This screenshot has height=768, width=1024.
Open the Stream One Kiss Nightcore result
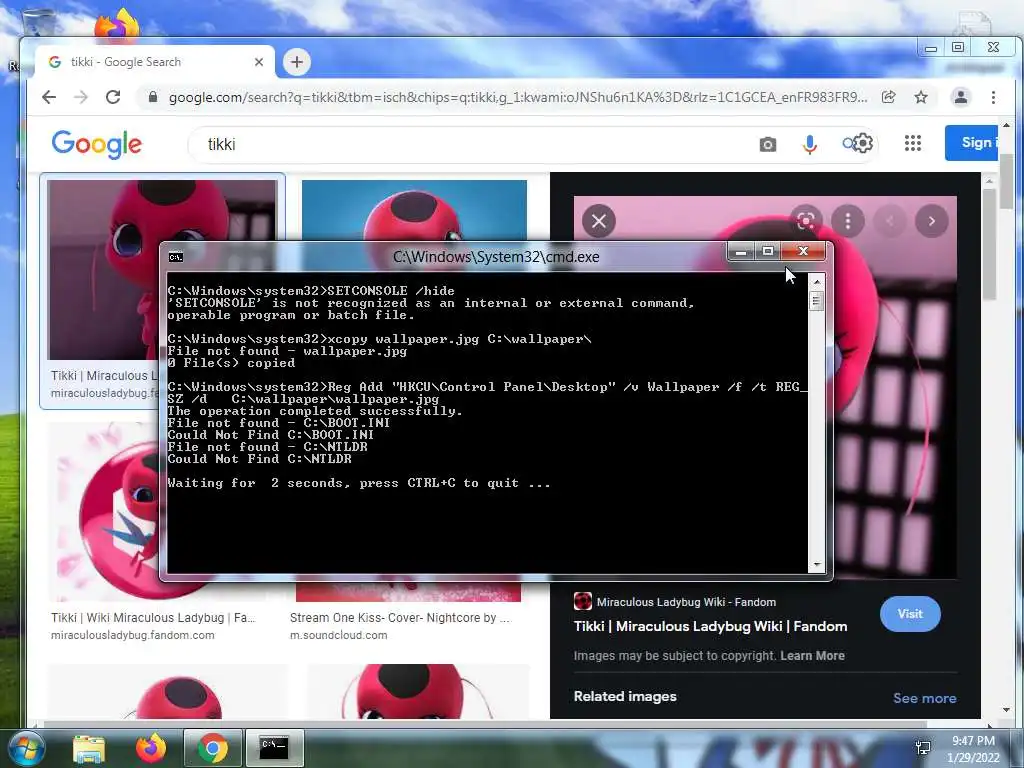(400, 618)
